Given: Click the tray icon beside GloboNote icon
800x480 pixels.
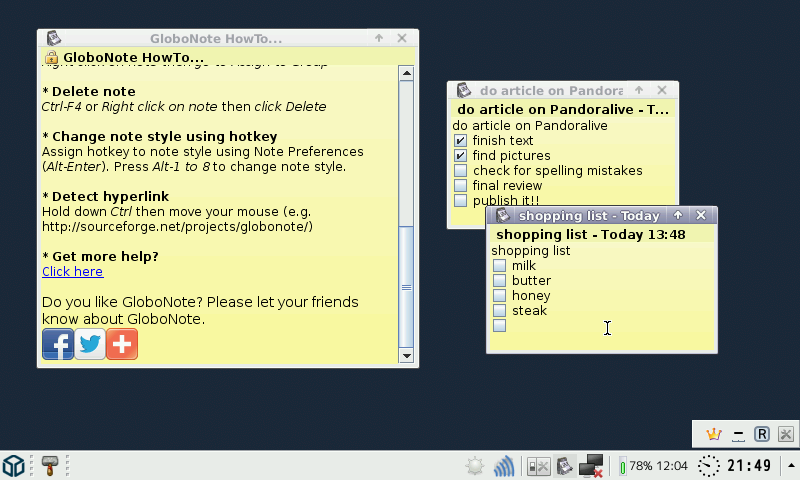Looking at the screenshot, I should click(538, 466).
